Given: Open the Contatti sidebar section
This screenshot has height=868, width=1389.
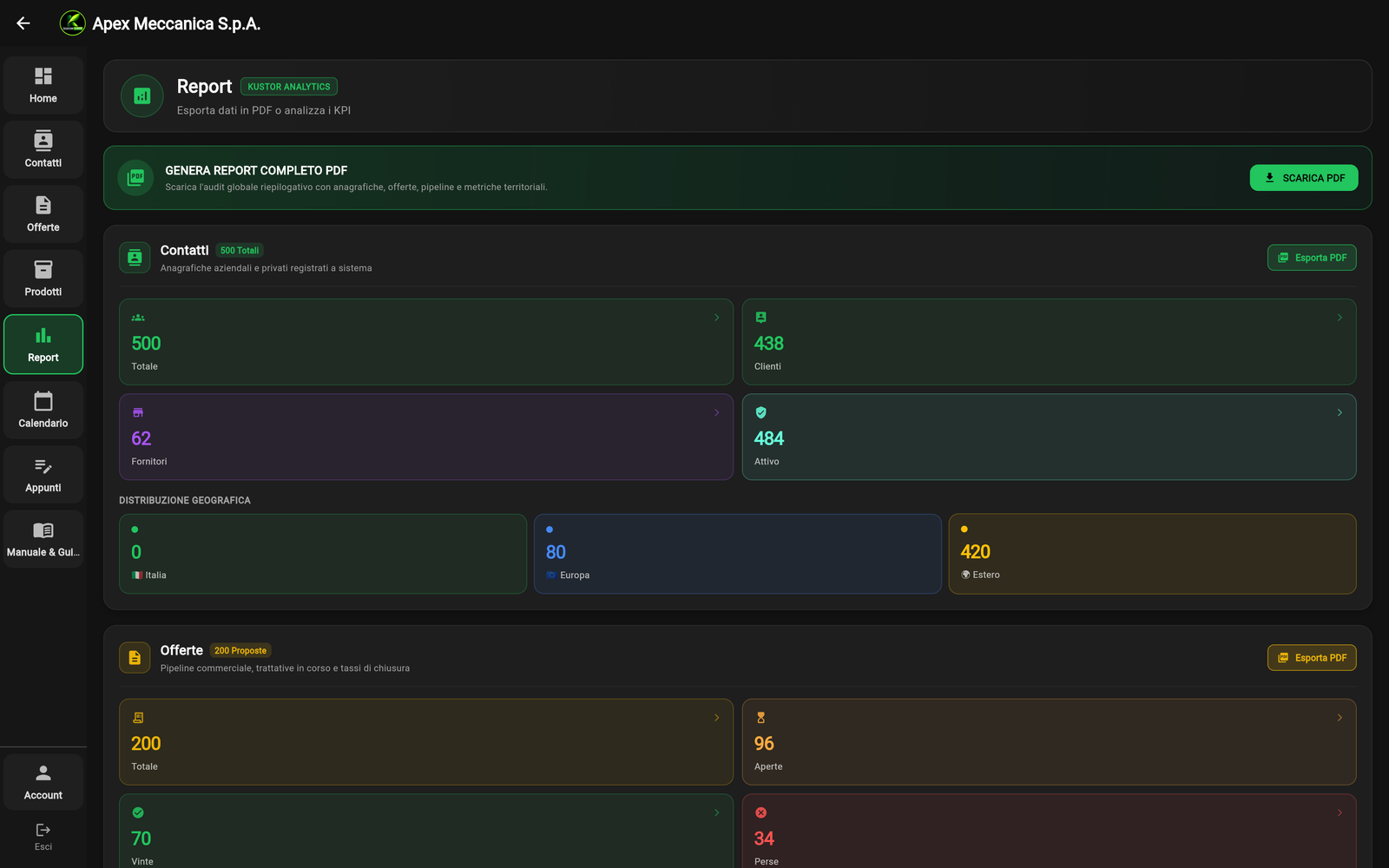Looking at the screenshot, I should [x=43, y=149].
